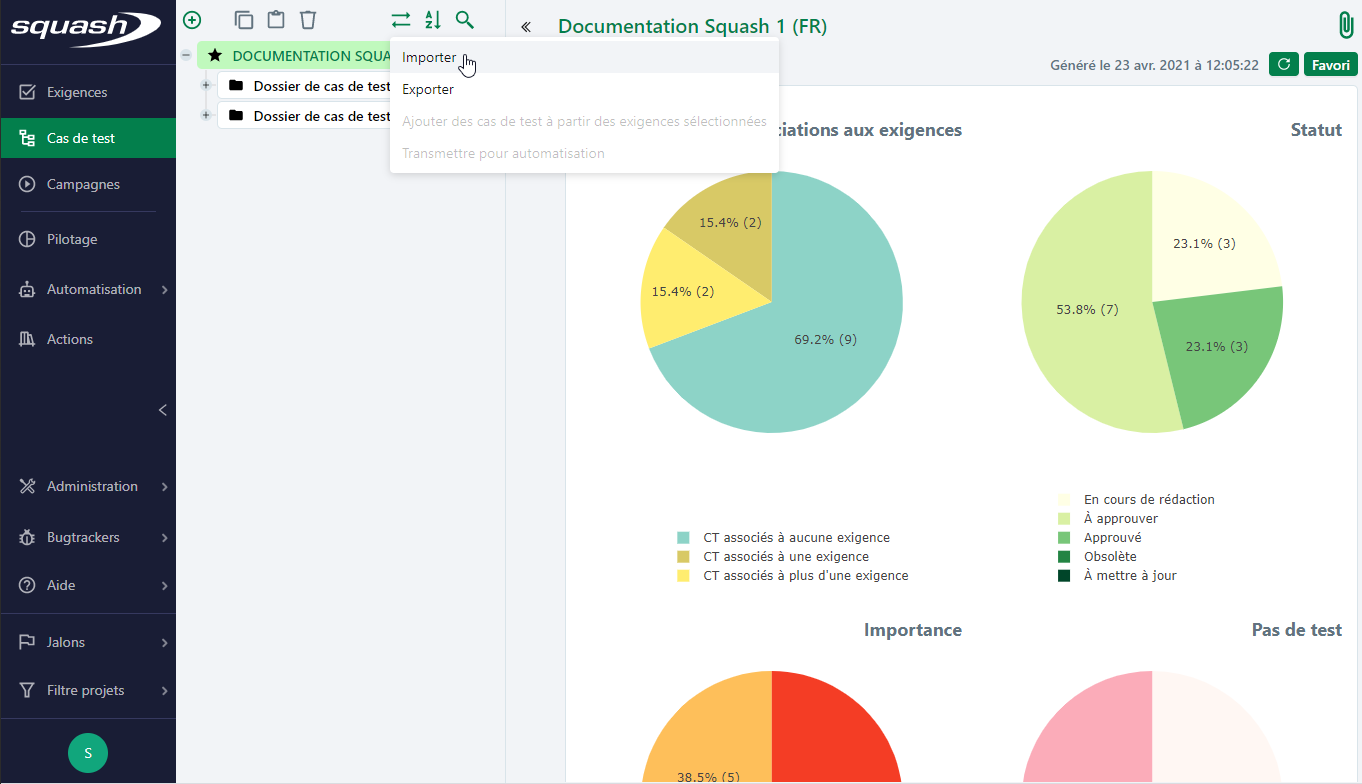Image resolution: width=1362 pixels, height=784 pixels.
Task: Select Exporter from the dropdown menu
Action: [428, 90]
